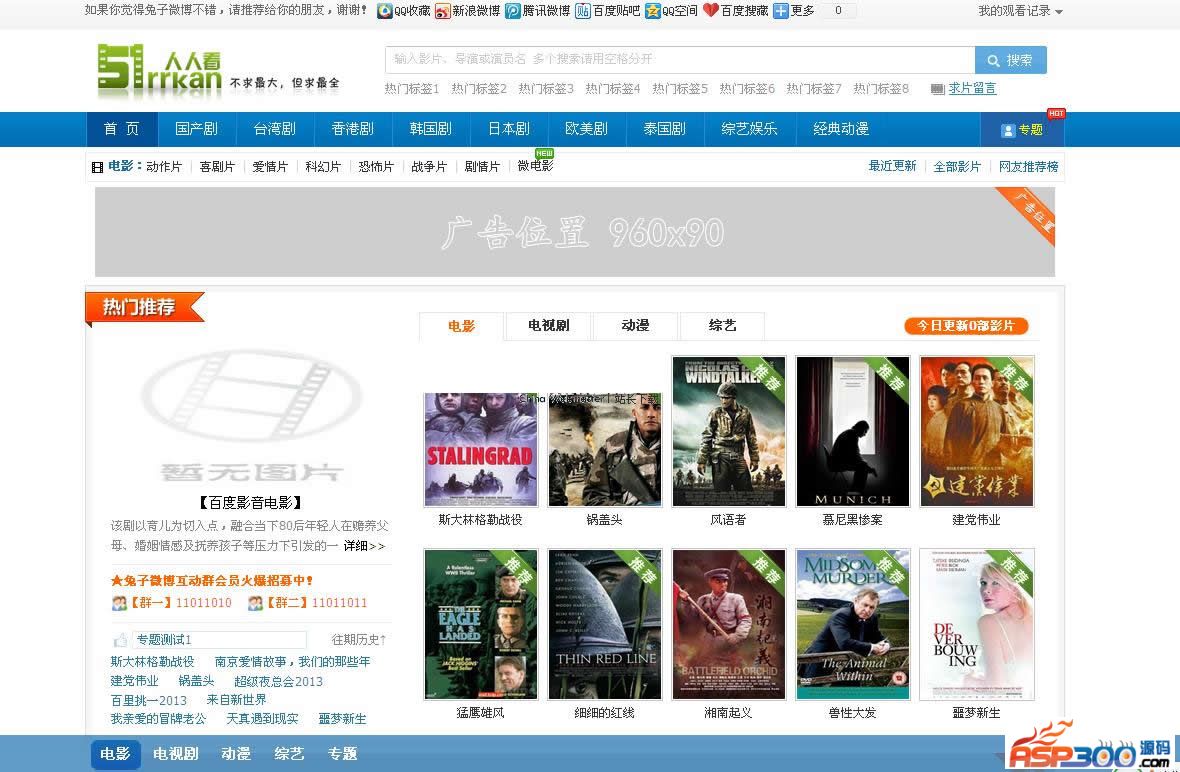Open Midsomer Murders 兽性大发 poster

pos(853,624)
